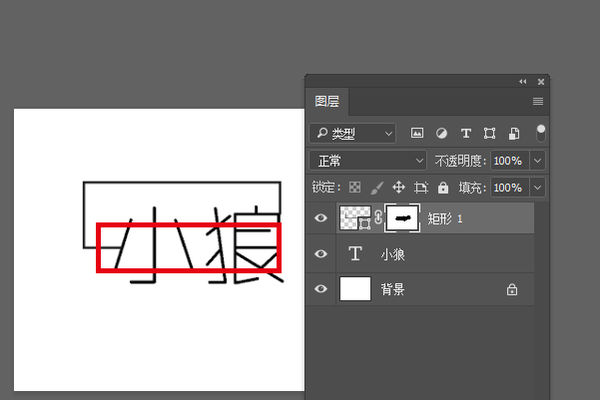Open the Layers panel menu icon
The height and width of the screenshot is (400, 600).
538,101
